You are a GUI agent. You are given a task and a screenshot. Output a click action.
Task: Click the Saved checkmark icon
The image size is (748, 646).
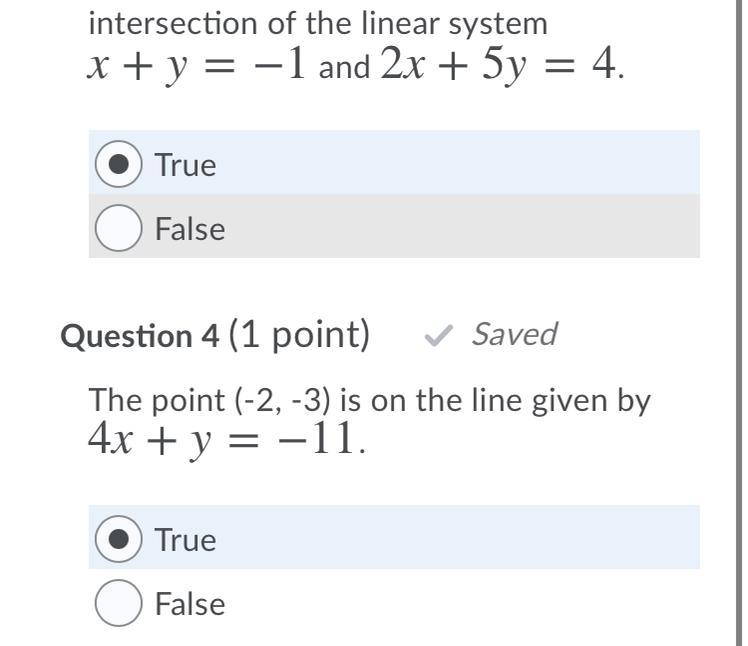click(x=436, y=336)
